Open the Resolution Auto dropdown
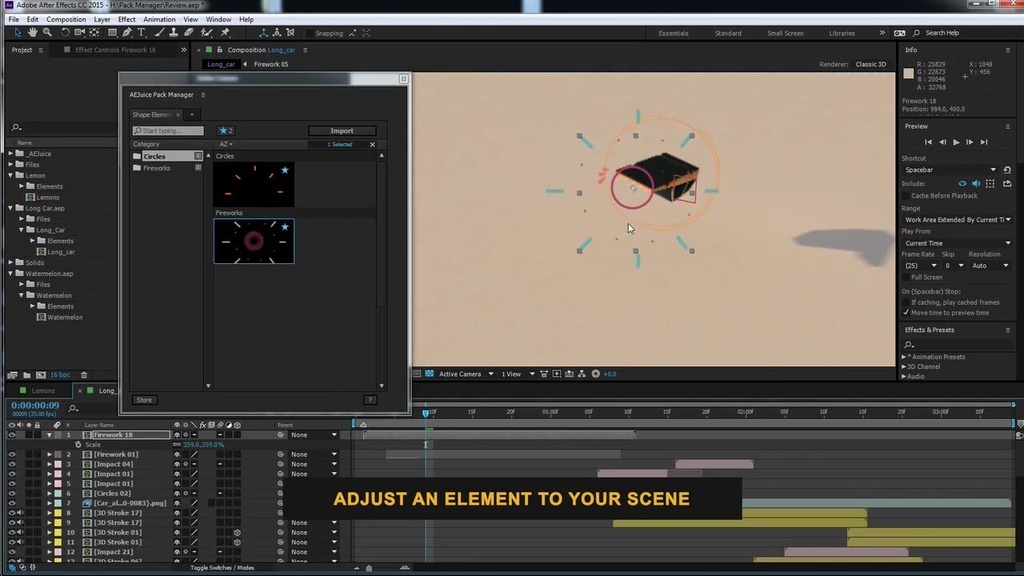Screen dimensions: 1024x576 tap(990, 266)
